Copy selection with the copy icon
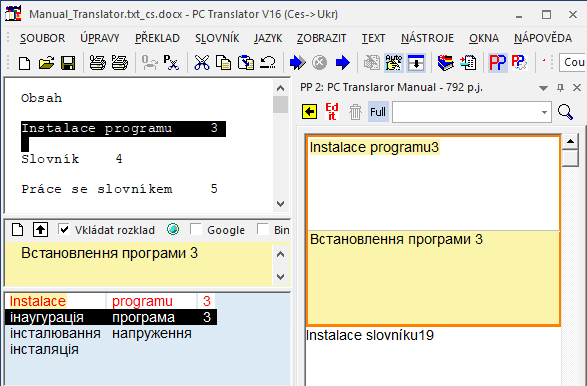587x386 pixels. click(x=223, y=63)
